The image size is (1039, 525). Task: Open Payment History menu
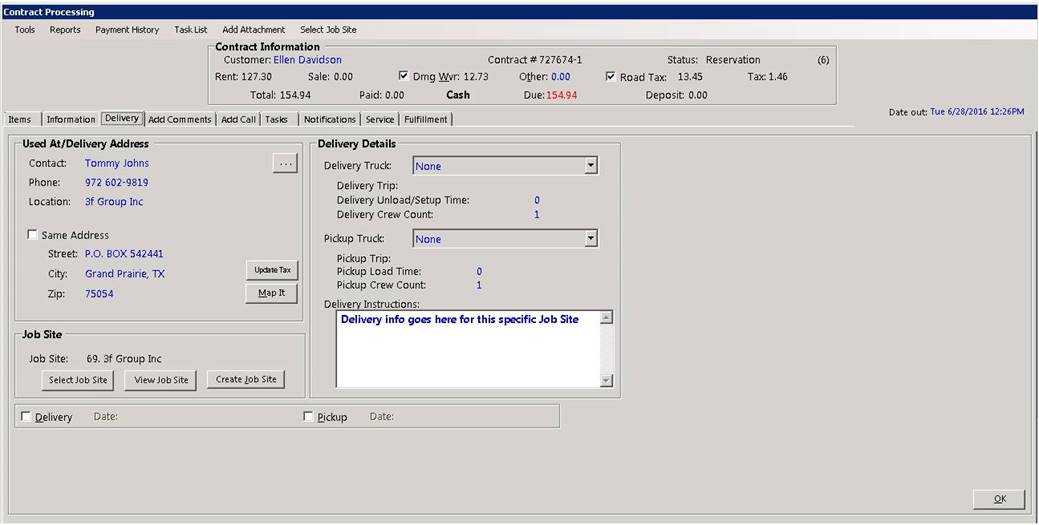click(x=127, y=30)
